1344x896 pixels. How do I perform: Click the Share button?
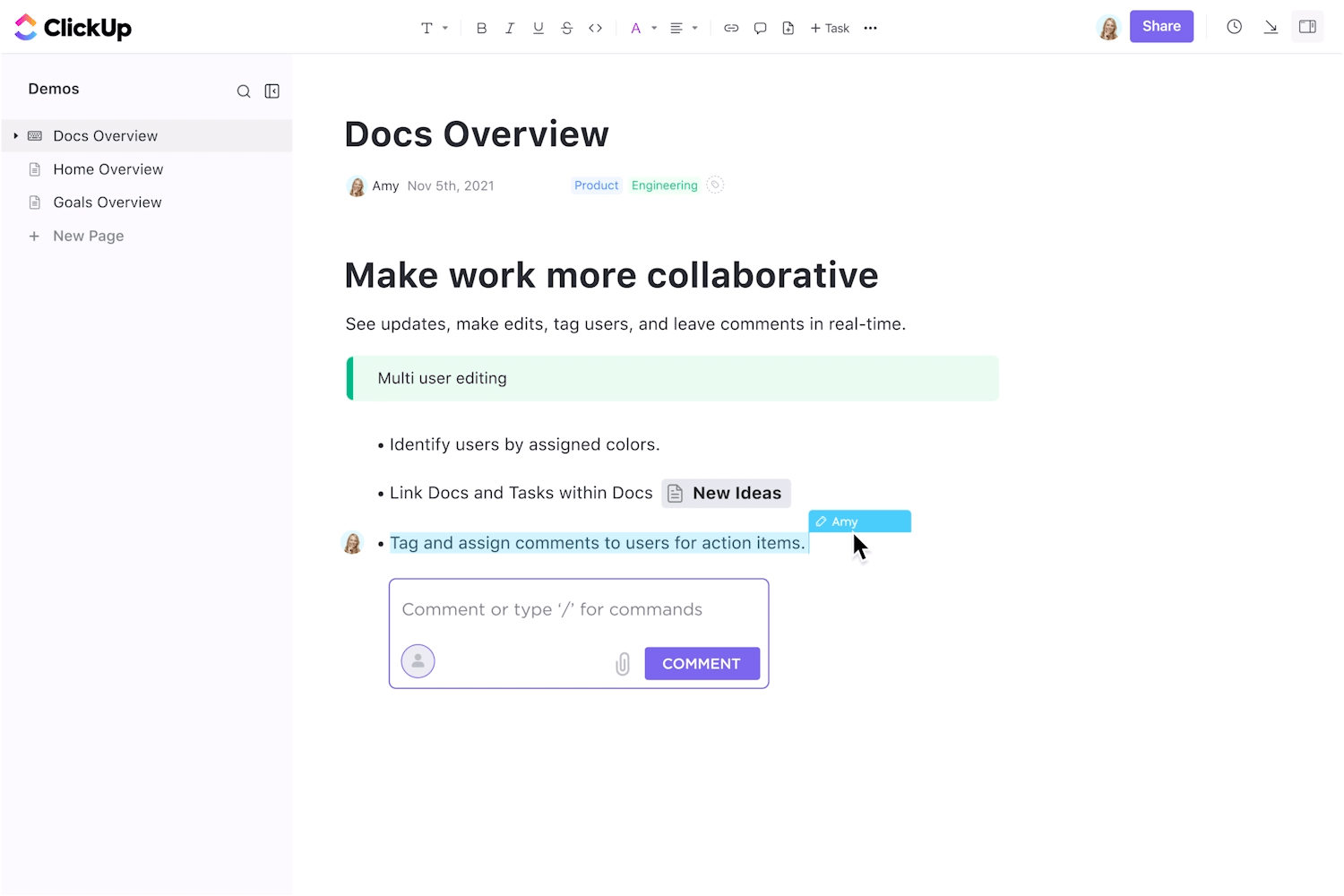[1161, 26]
